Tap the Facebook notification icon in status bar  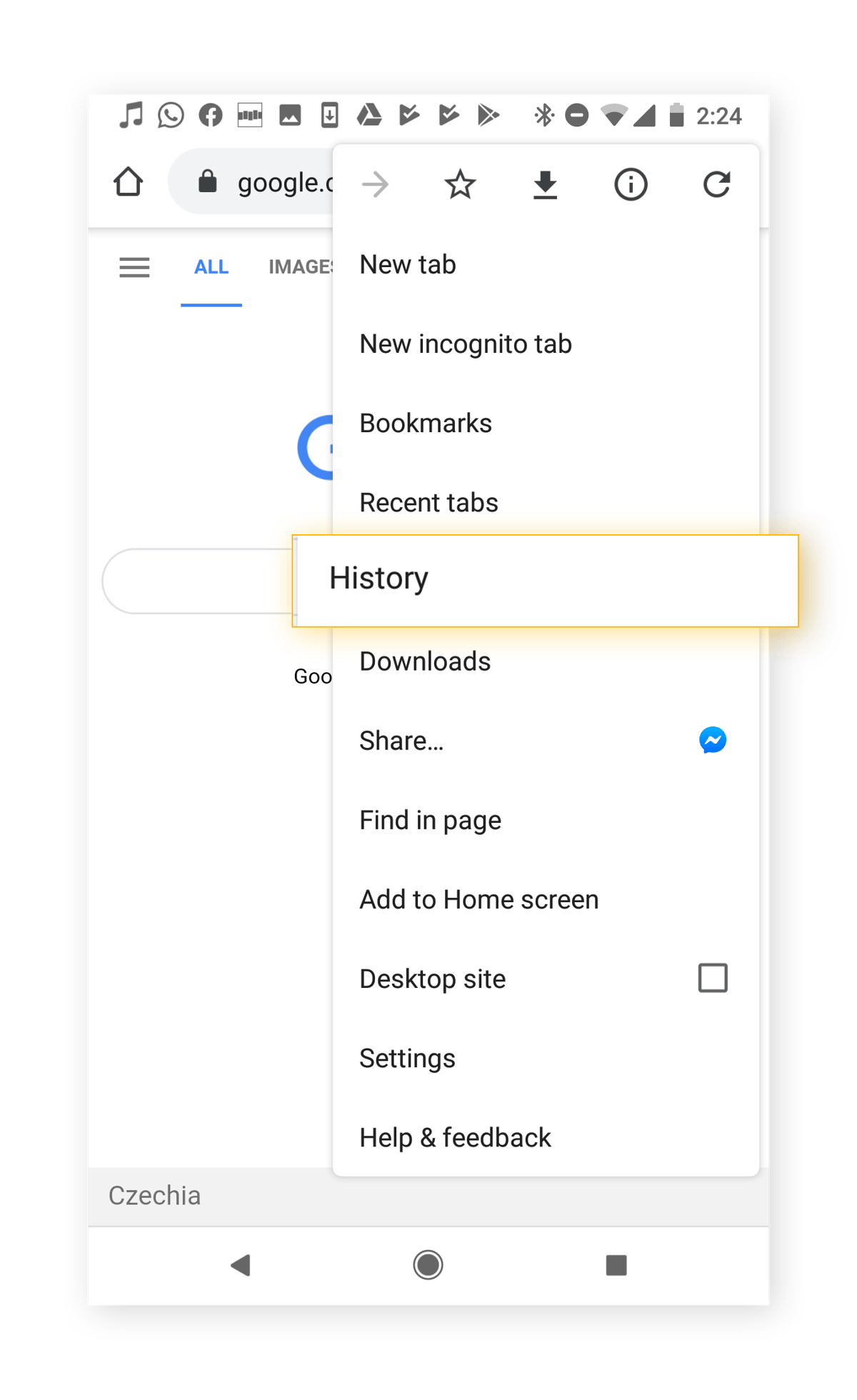pos(211,115)
